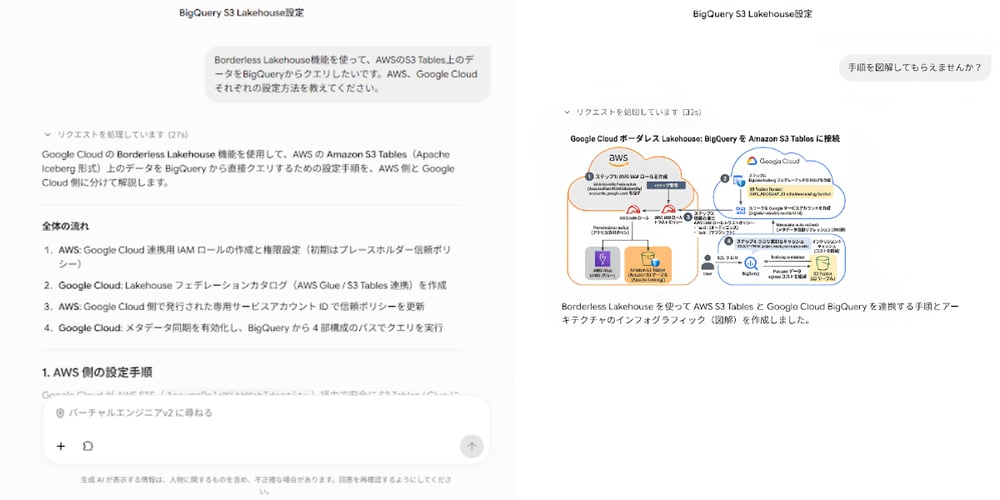Click the plus attach icon in prompt box
Image resolution: width=1000 pixels, height=500 pixels.
(x=61, y=446)
